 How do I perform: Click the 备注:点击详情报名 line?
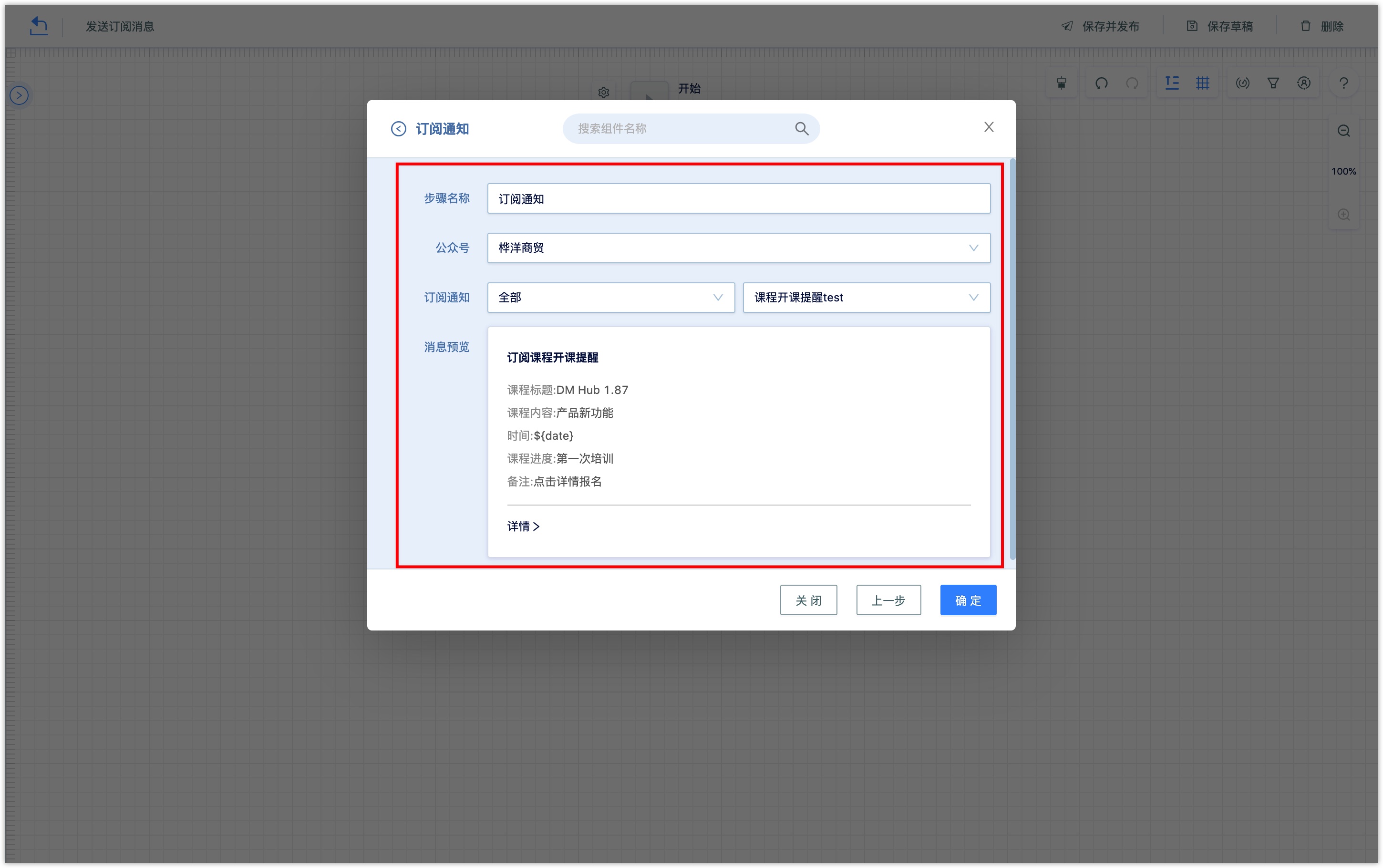pos(554,482)
